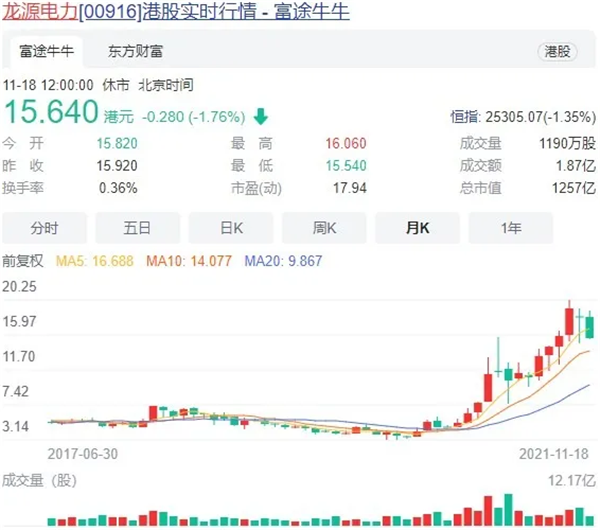
Task: Click the latest green candlestick on chart
Action: [x=590, y=327]
